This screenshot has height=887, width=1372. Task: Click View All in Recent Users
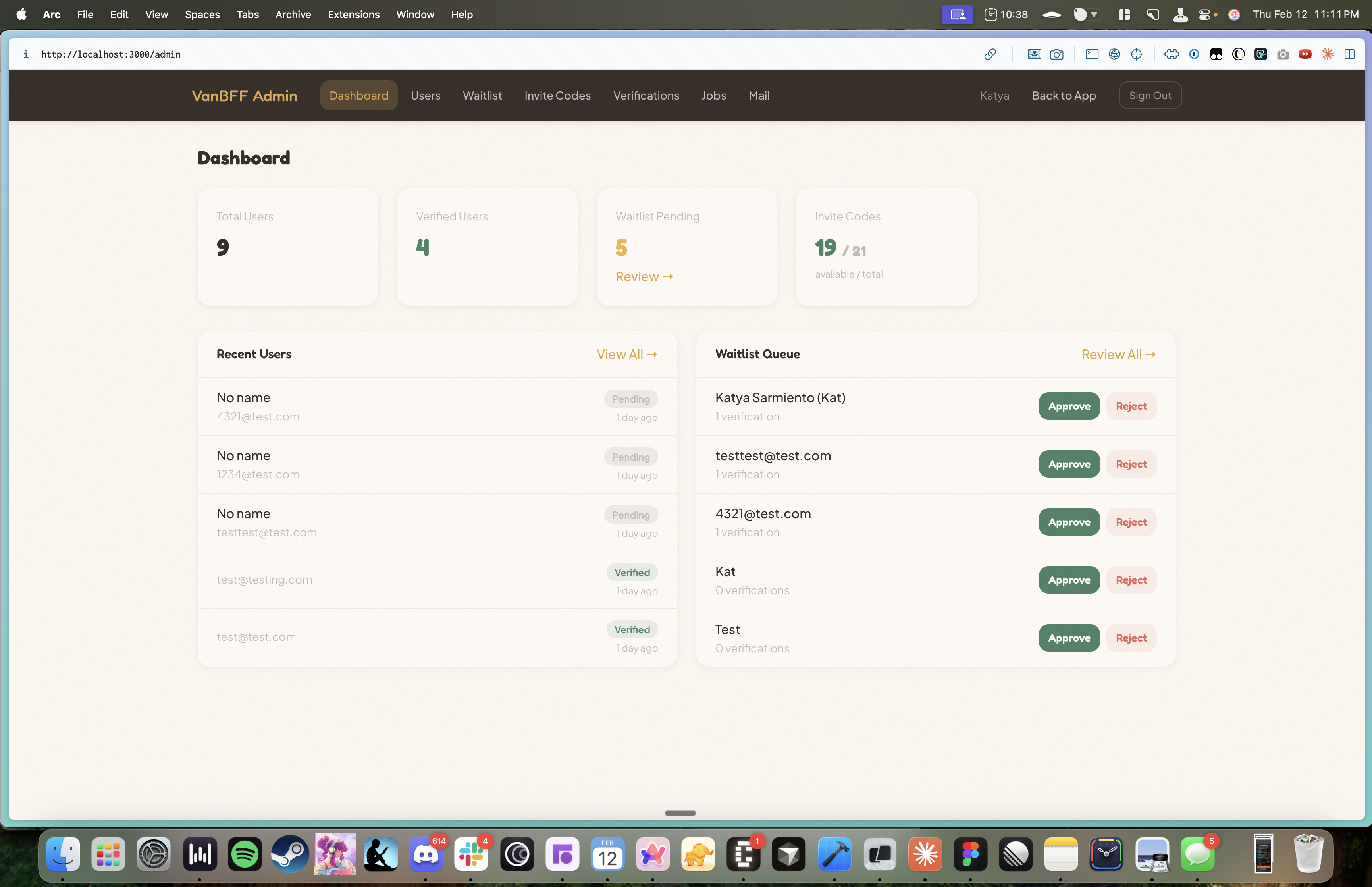pyautogui.click(x=626, y=354)
